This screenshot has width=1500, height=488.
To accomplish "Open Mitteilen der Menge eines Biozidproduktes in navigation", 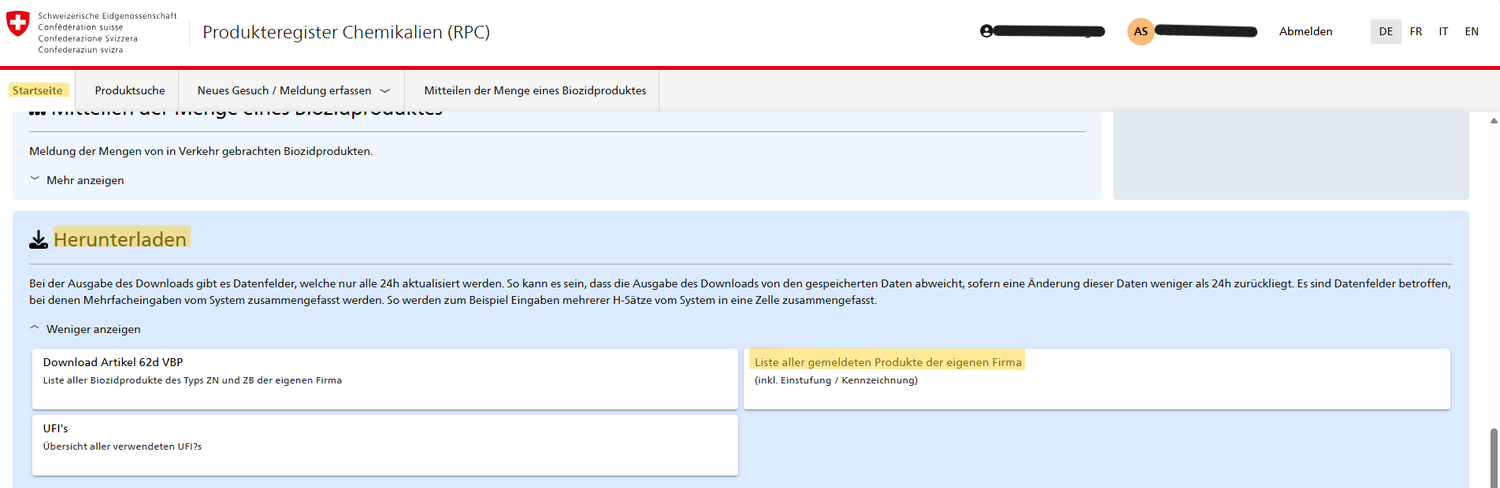I will (x=534, y=90).
